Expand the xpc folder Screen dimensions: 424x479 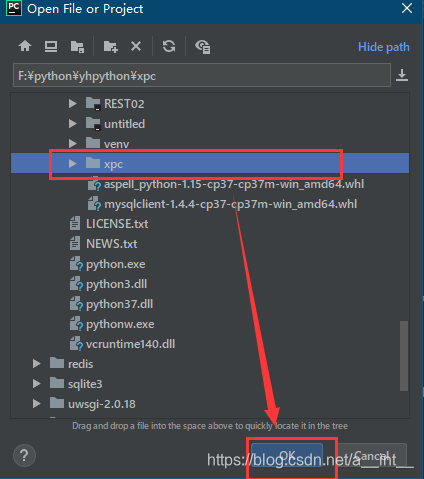[x=72, y=163]
